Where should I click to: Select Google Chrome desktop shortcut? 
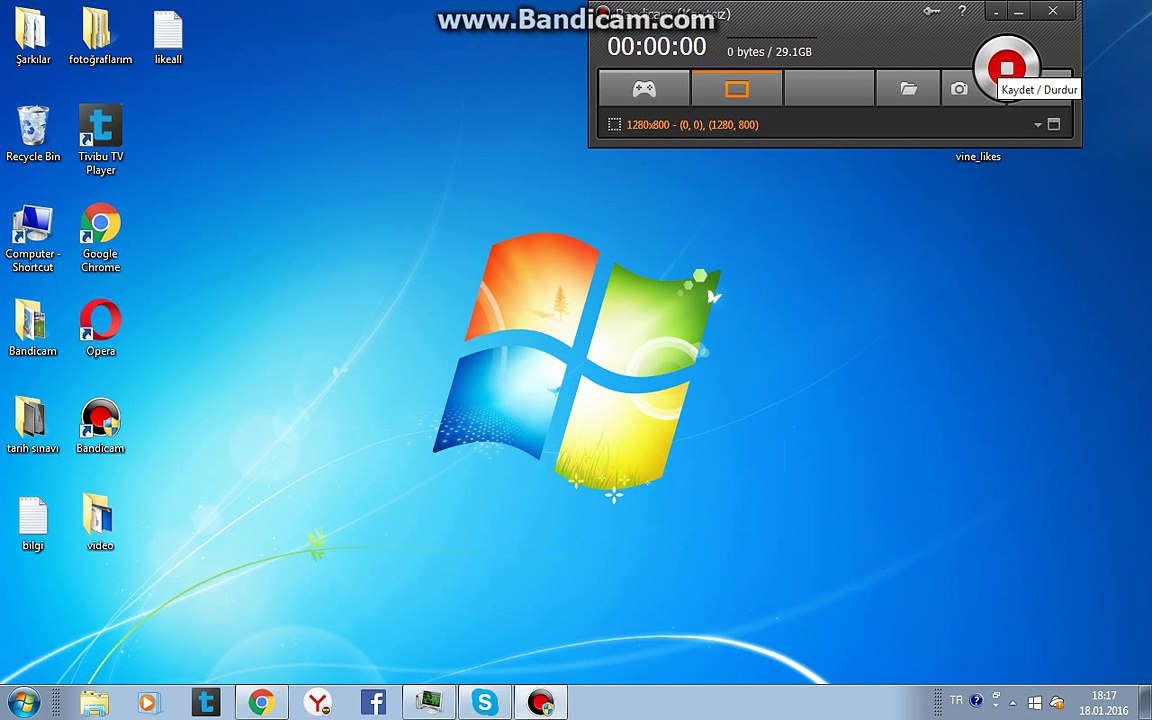pos(101,238)
